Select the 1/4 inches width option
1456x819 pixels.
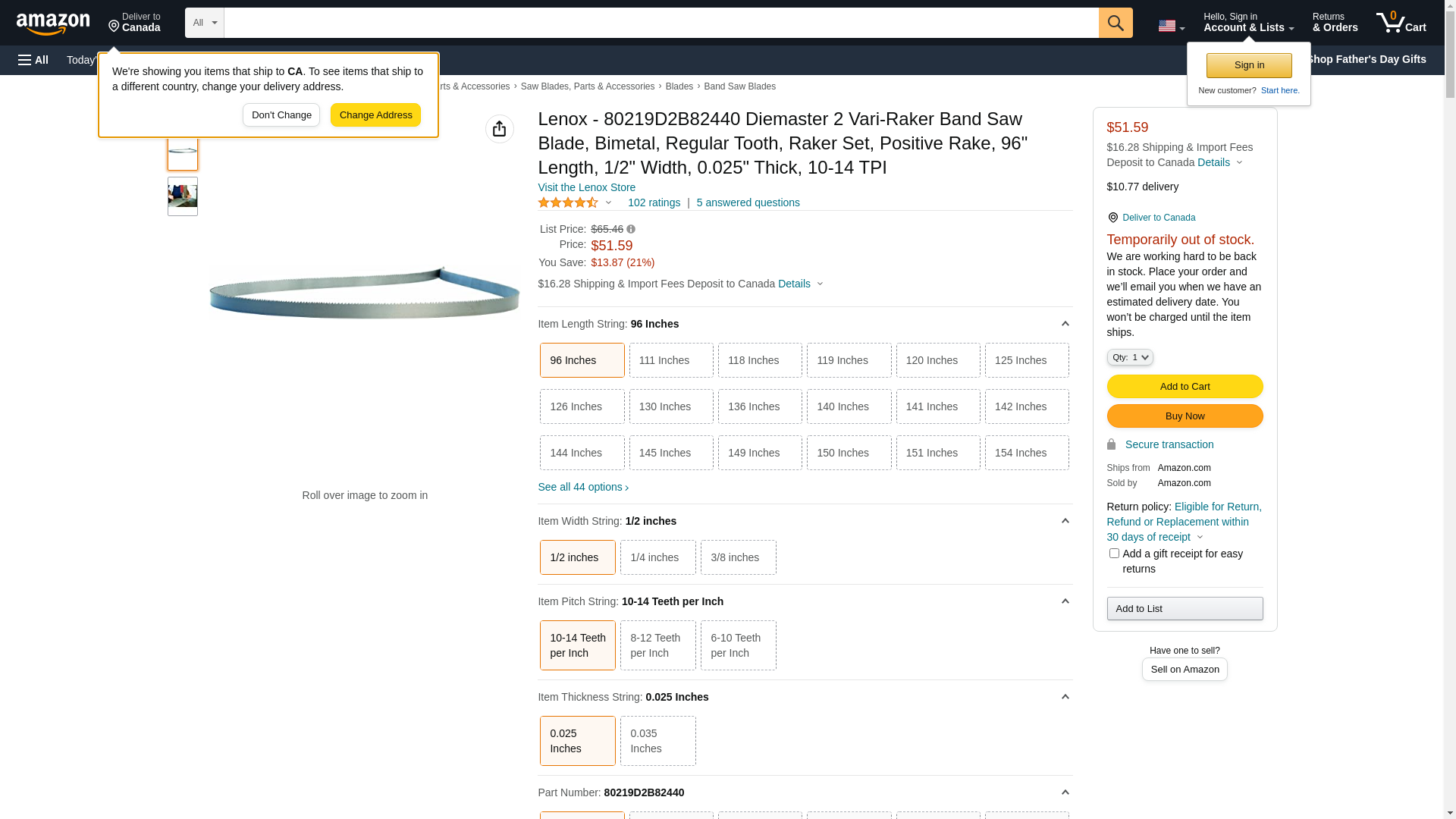point(657,557)
